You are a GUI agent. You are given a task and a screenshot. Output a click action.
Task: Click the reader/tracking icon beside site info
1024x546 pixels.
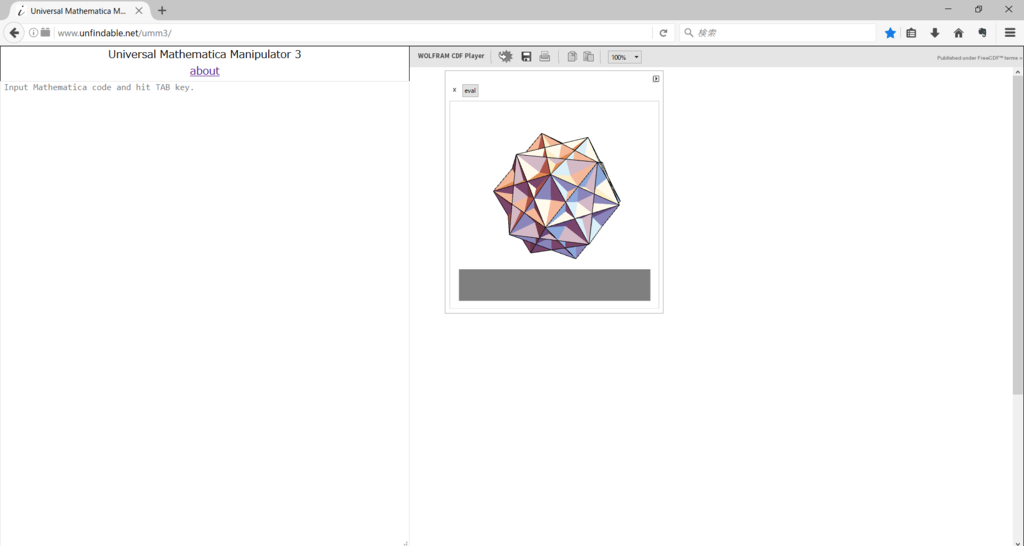click(x=45, y=33)
